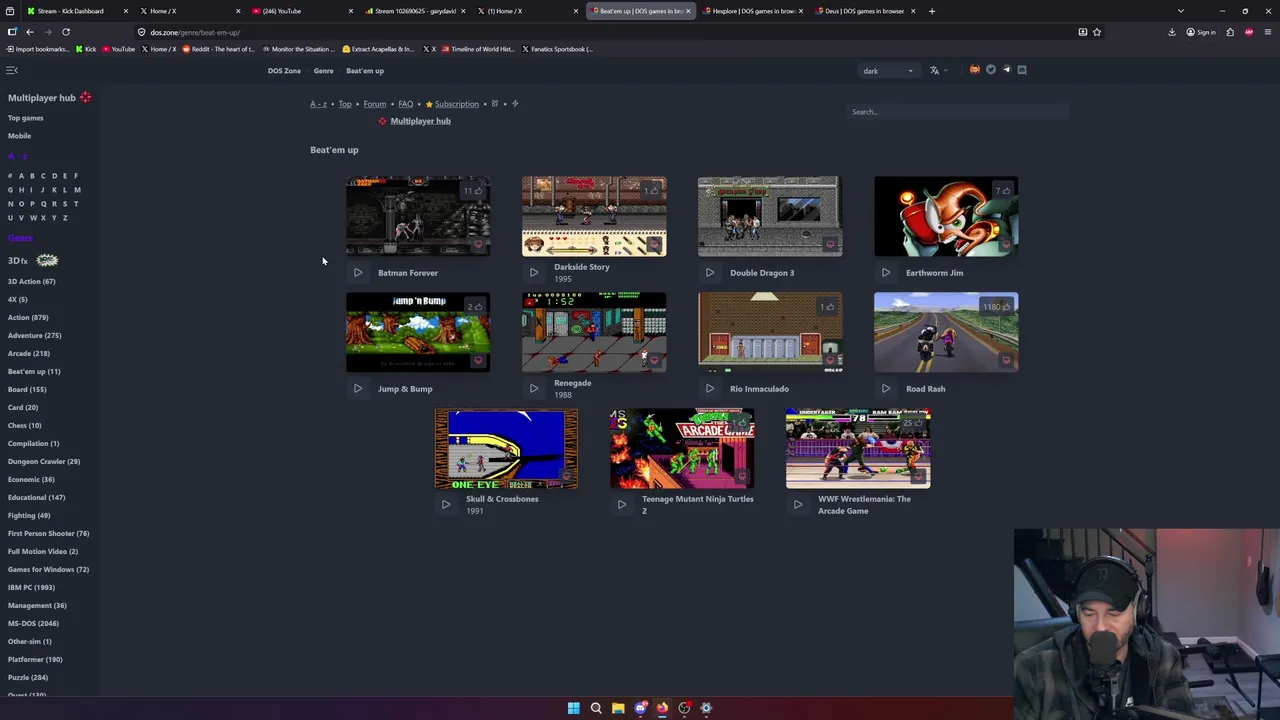1280x720 pixels.
Task: Open Dungeon Crawler (29) genre
Action: point(44,462)
